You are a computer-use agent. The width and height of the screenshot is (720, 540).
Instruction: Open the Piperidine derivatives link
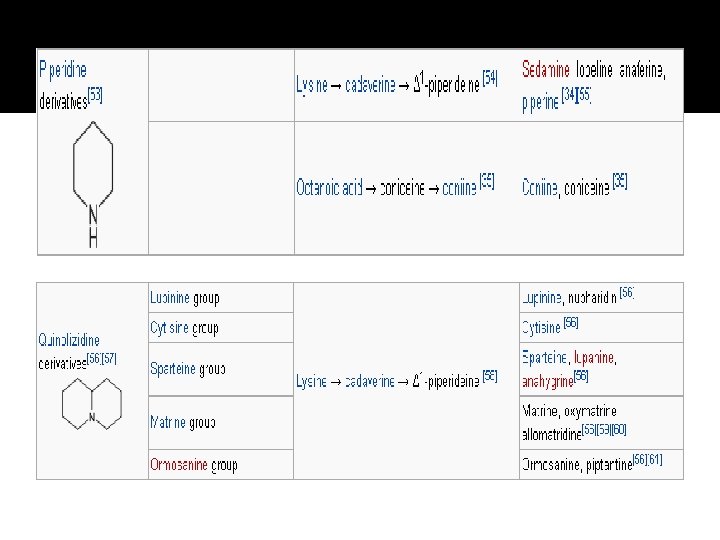[62, 71]
